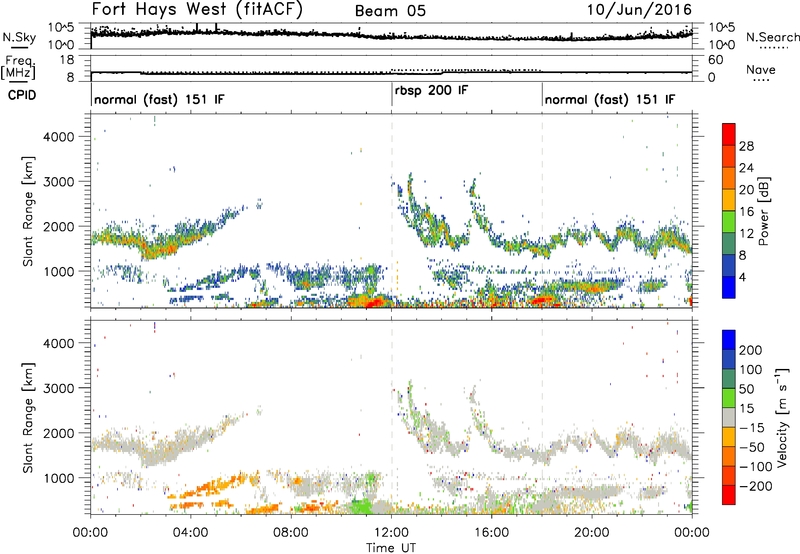This screenshot has height=554, width=800.
Task: Click the "CPID" row label
Action: [x=22, y=95]
